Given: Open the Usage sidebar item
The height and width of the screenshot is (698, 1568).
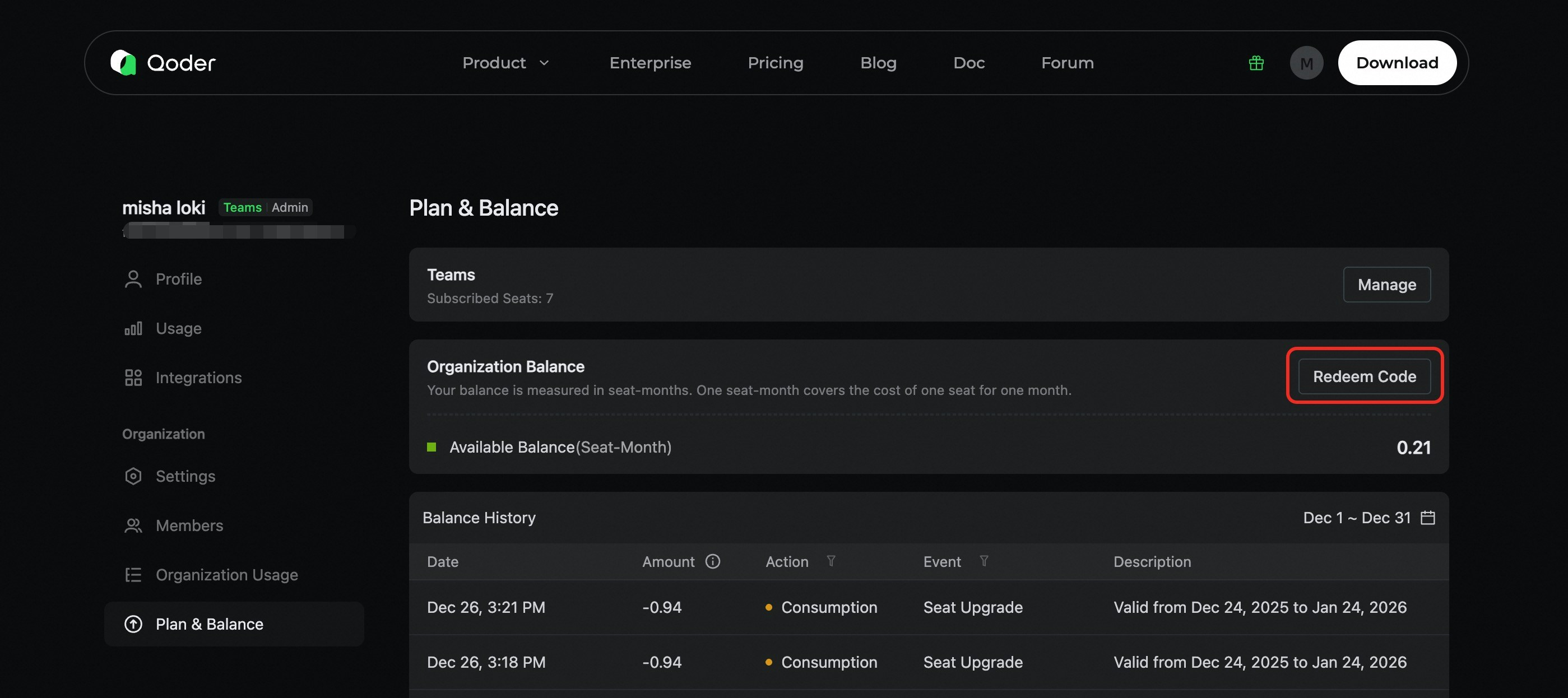Looking at the screenshot, I should point(178,329).
